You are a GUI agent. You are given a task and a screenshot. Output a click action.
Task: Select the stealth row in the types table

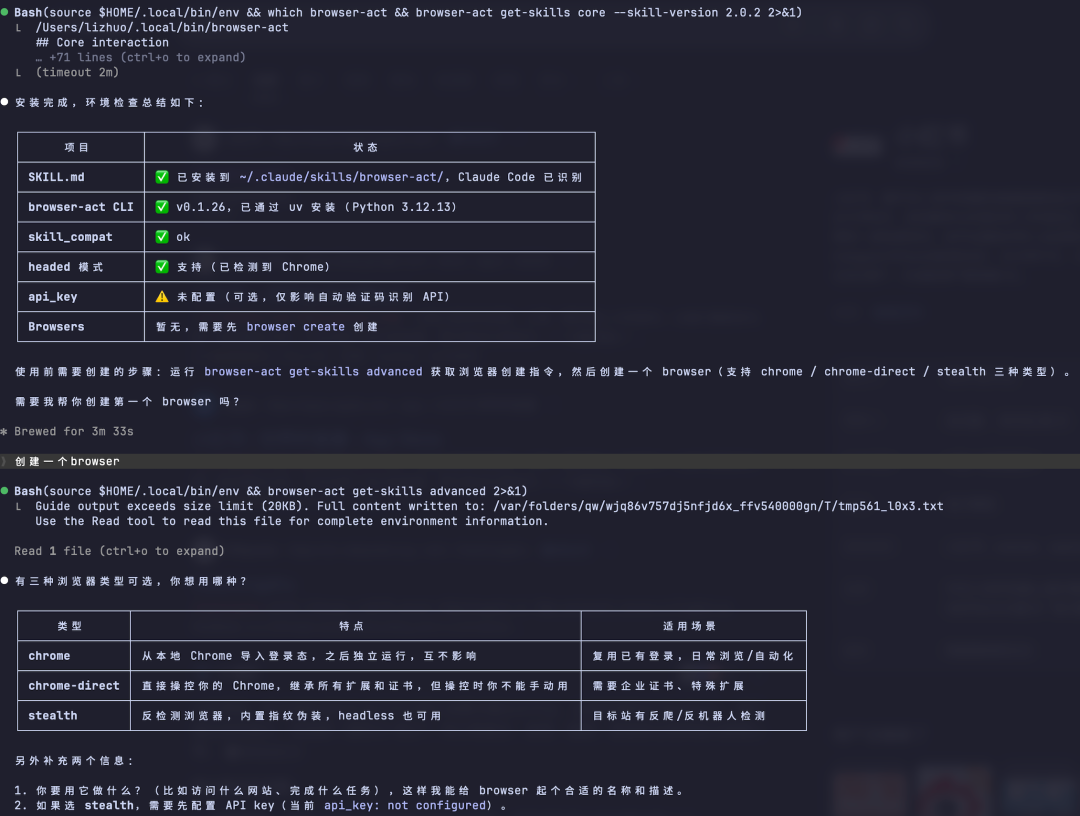pos(412,715)
